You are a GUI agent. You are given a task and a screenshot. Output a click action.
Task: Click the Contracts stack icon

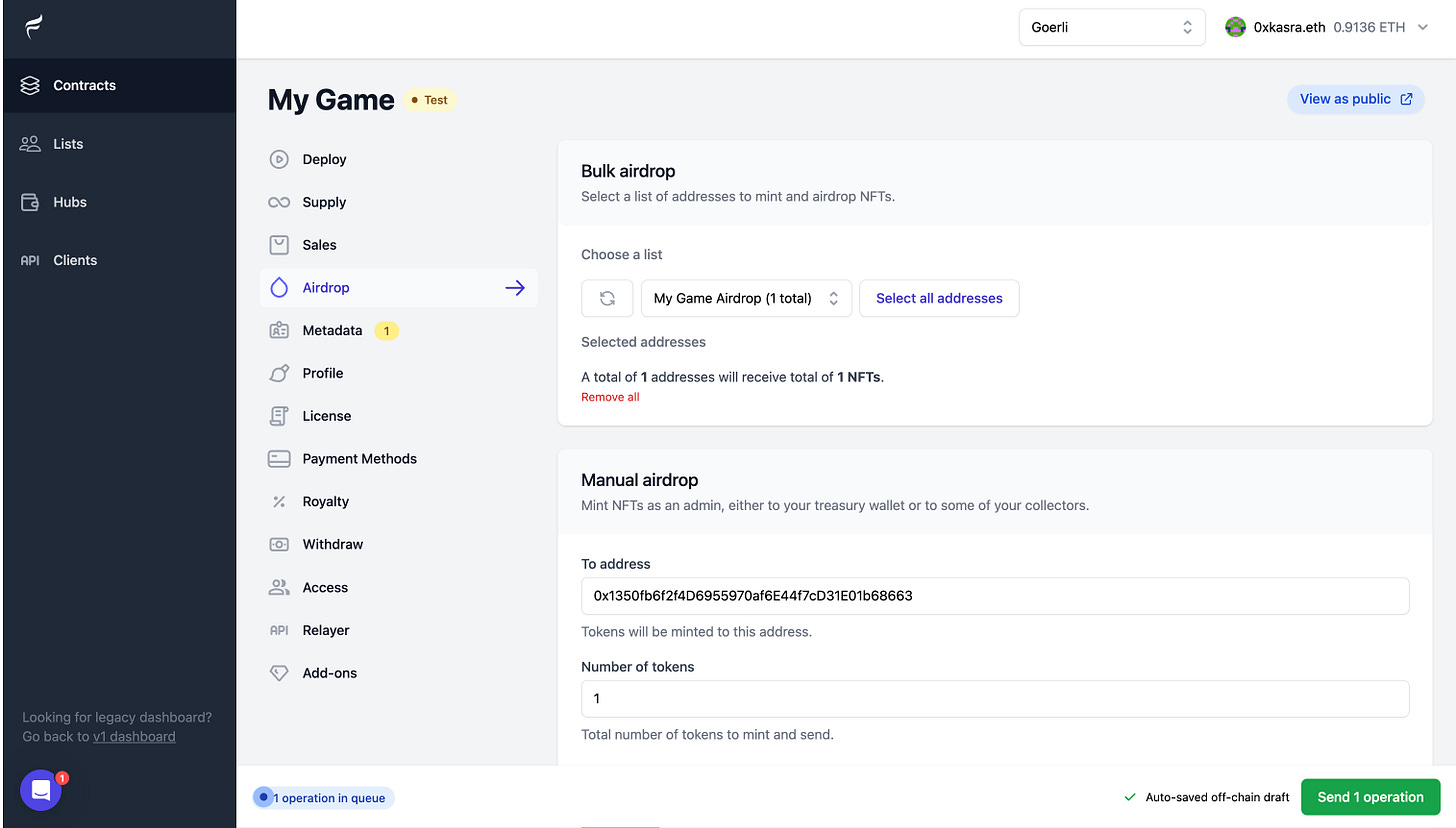pos(30,85)
